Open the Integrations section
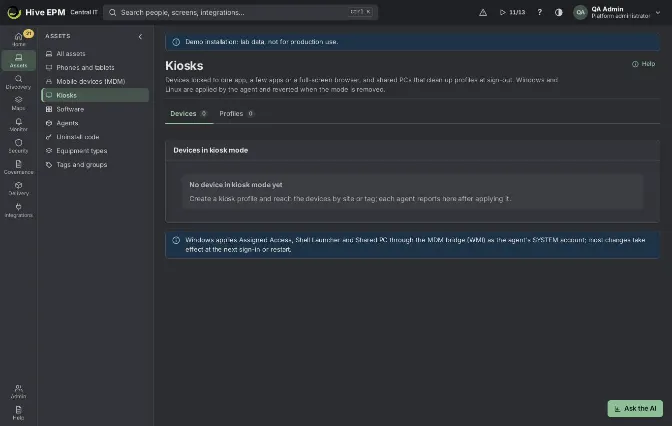This screenshot has height=426, width=672. click(x=18, y=210)
